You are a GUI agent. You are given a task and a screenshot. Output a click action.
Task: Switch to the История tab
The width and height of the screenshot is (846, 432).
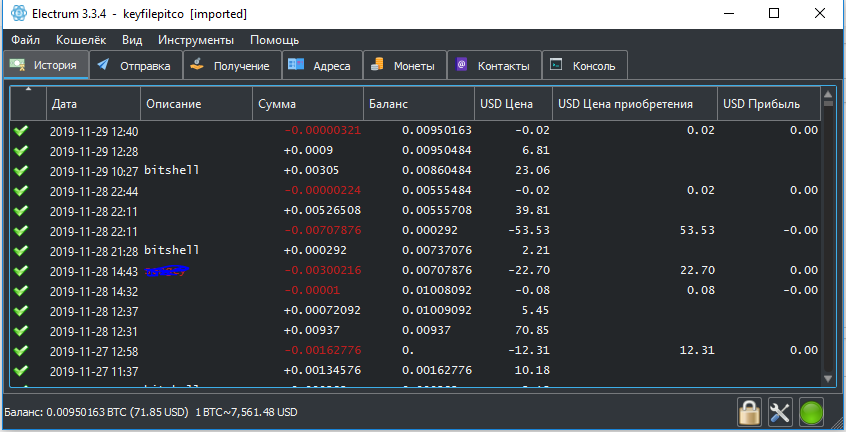coord(46,65)
